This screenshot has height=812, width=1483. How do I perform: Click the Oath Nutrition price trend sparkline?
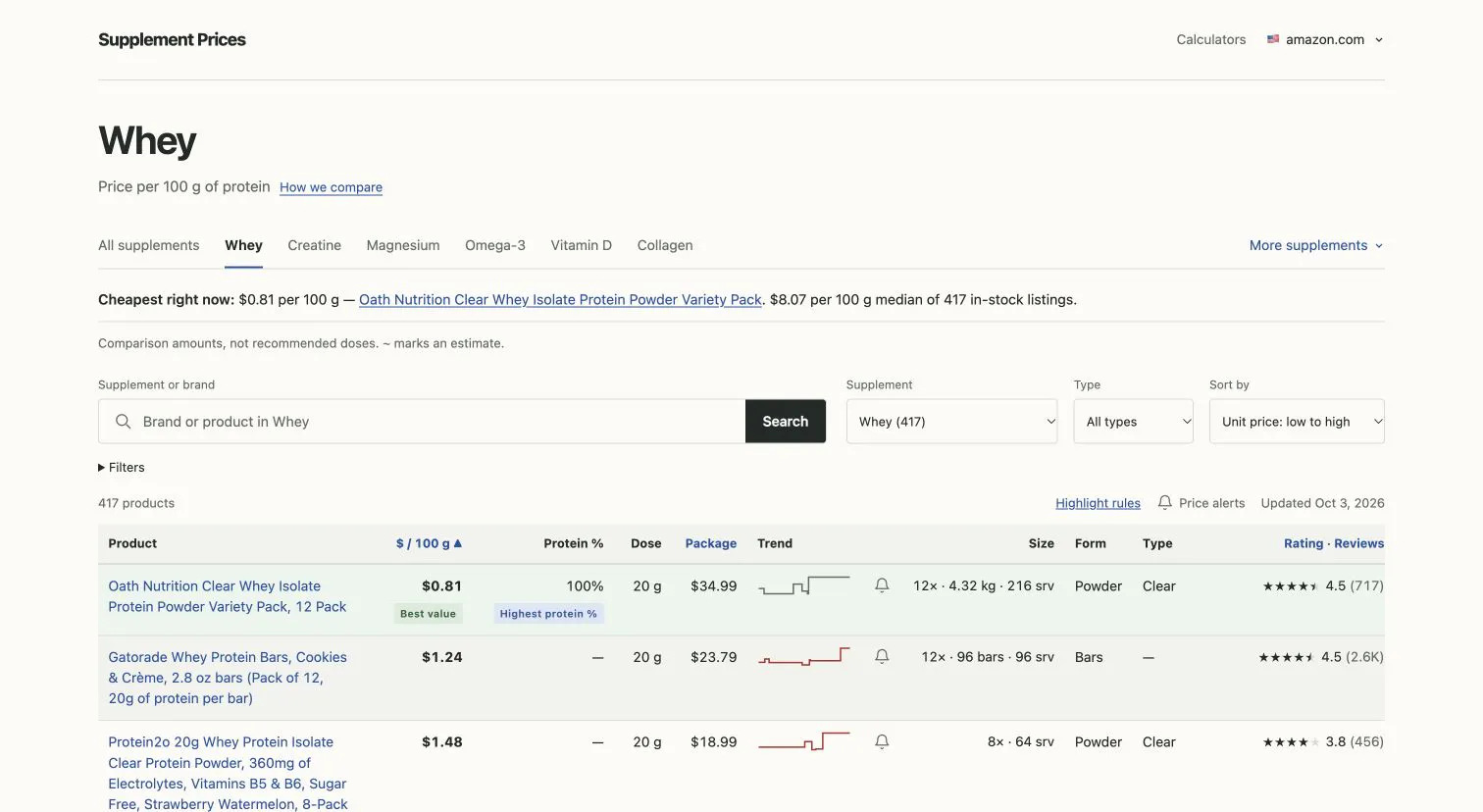(803, 585)
